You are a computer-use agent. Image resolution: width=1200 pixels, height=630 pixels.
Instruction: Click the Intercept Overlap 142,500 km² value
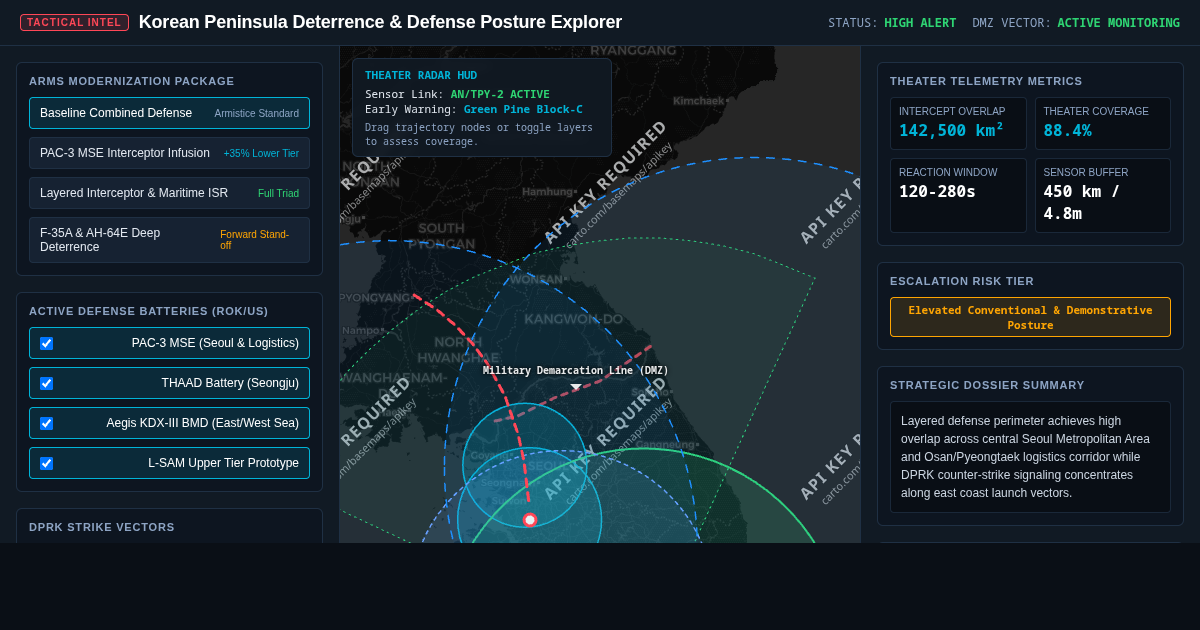click(951, 130)
